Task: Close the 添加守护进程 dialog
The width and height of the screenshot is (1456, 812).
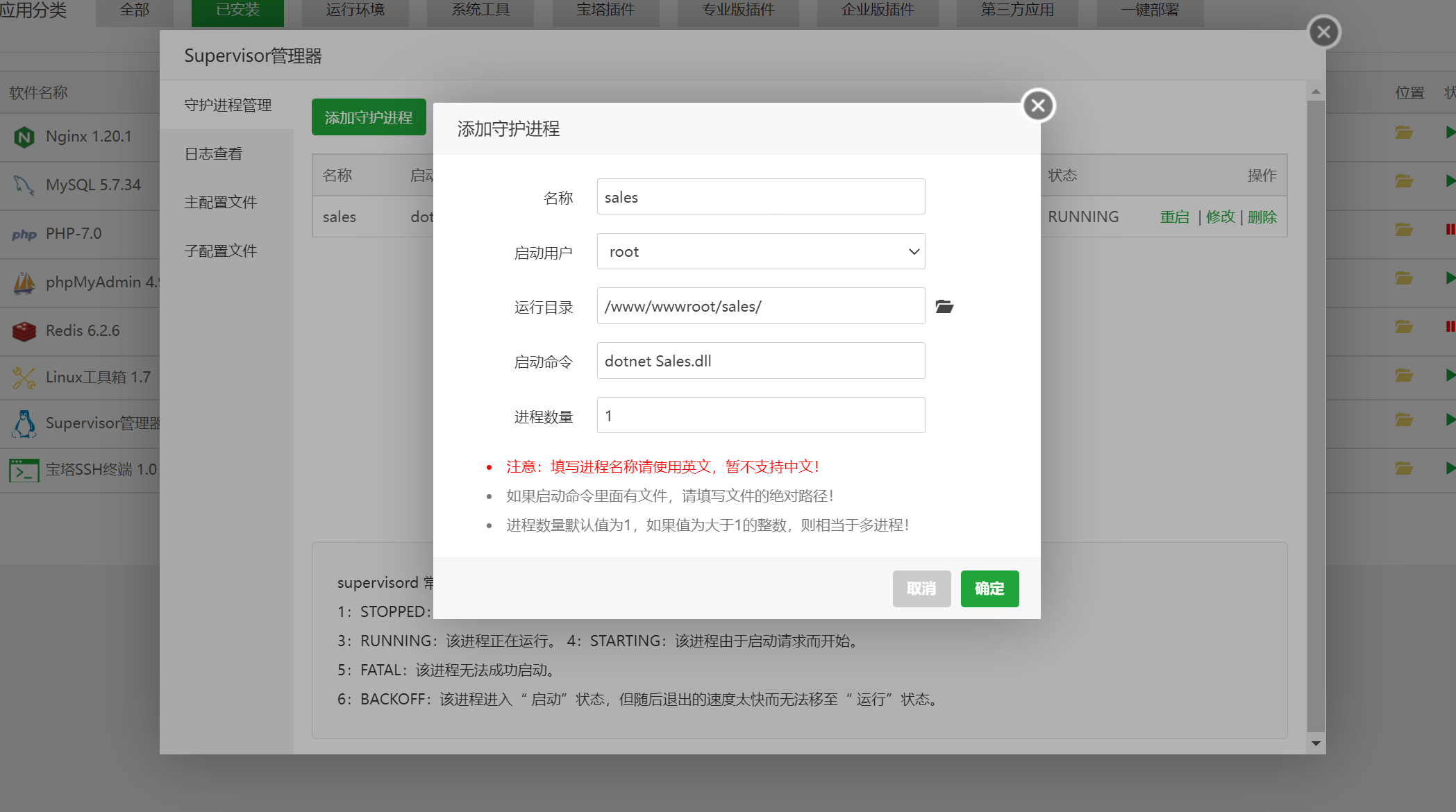Action: [1038, 105]
